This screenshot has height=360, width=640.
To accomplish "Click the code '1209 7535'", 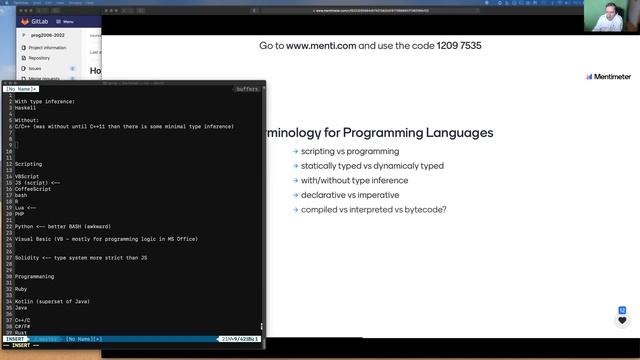I will 459,46.
